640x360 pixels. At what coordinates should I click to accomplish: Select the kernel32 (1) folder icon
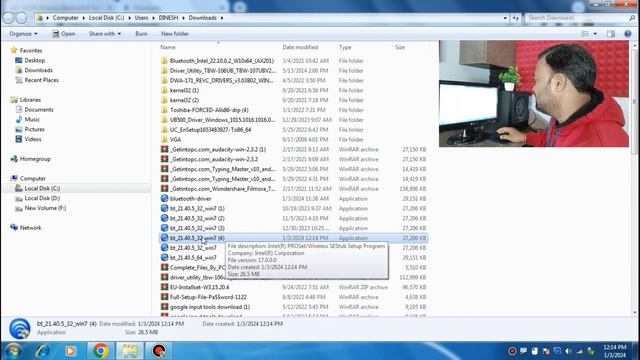pyautogui.click(x=164, y=90)
